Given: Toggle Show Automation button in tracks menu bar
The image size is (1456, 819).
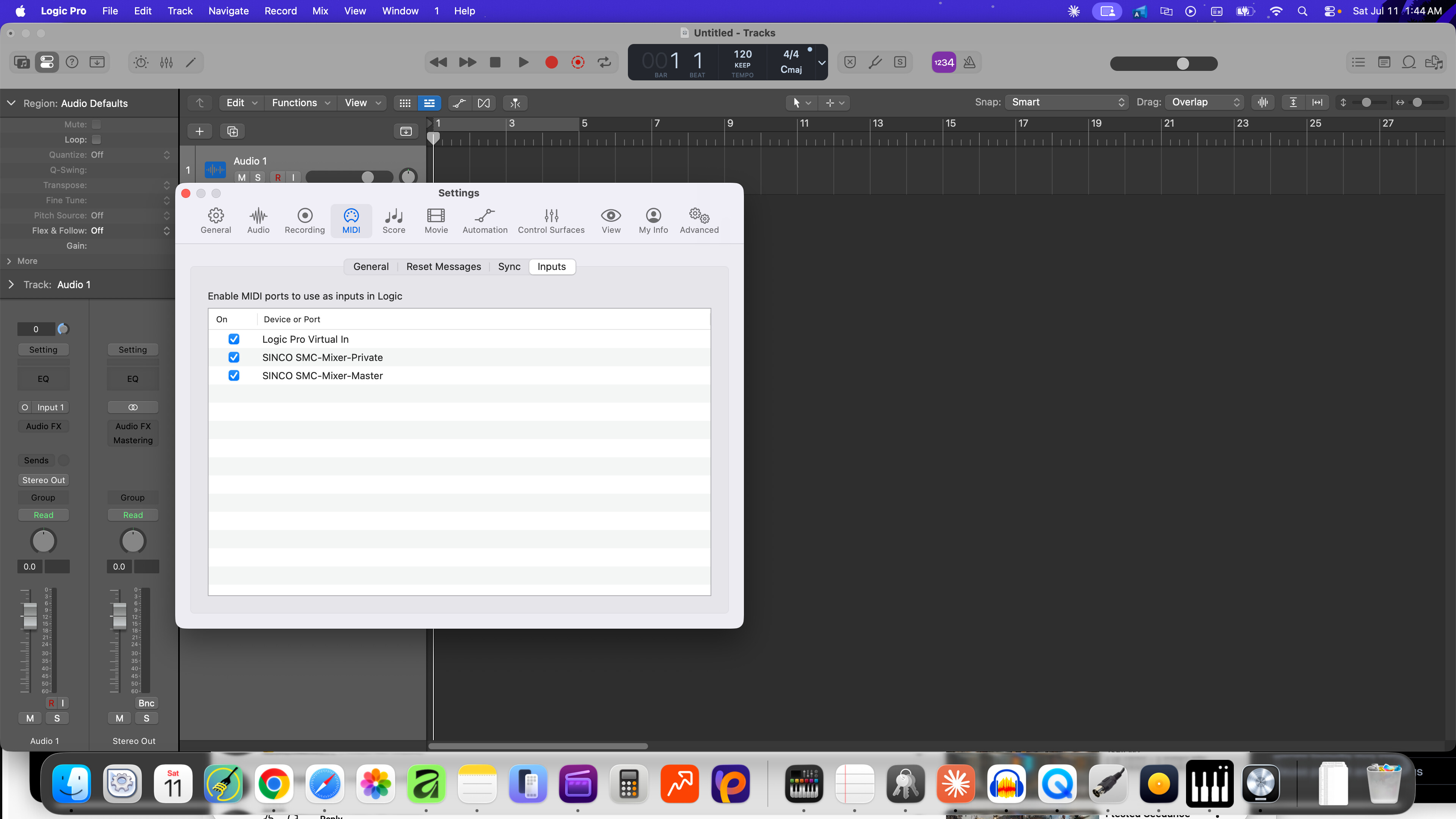Looking at the screenshot, I should (x=459, y=103).
